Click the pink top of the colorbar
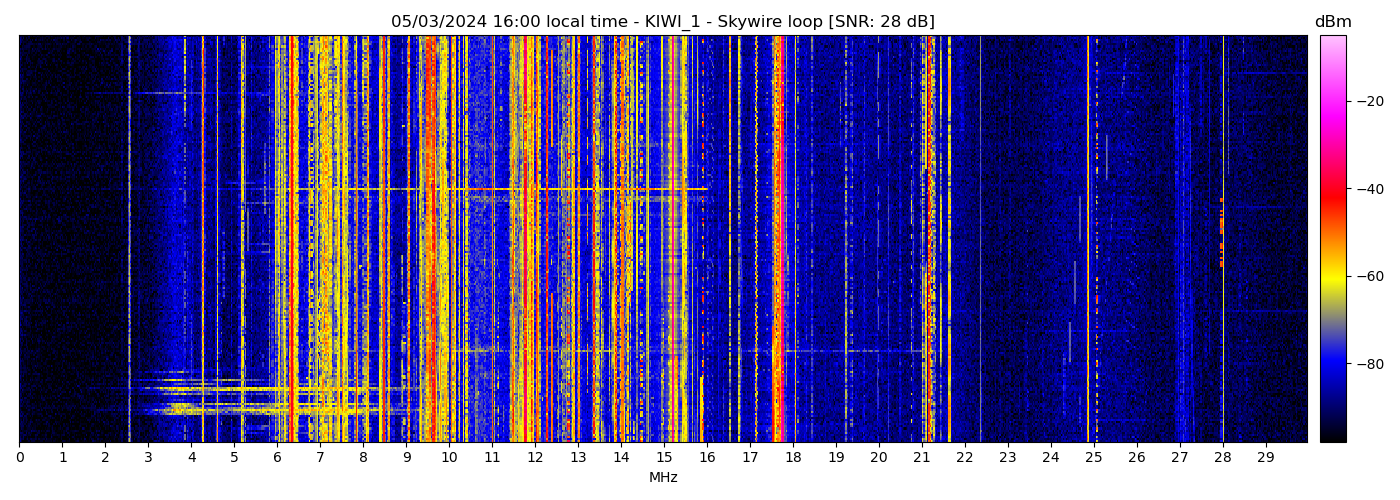 click(1332, 45)
